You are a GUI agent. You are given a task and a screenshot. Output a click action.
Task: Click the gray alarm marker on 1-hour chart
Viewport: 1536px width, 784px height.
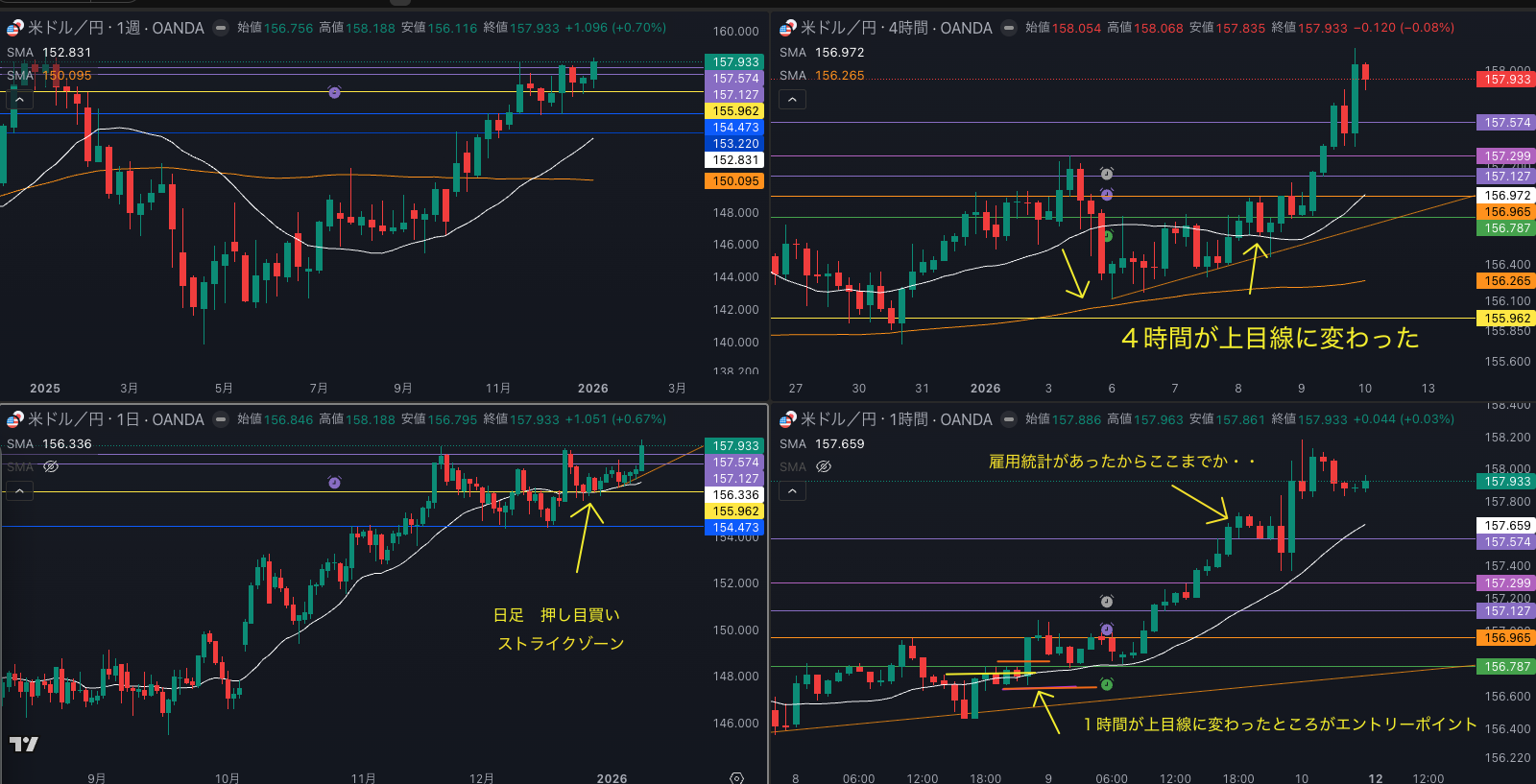coord(1106,602)
